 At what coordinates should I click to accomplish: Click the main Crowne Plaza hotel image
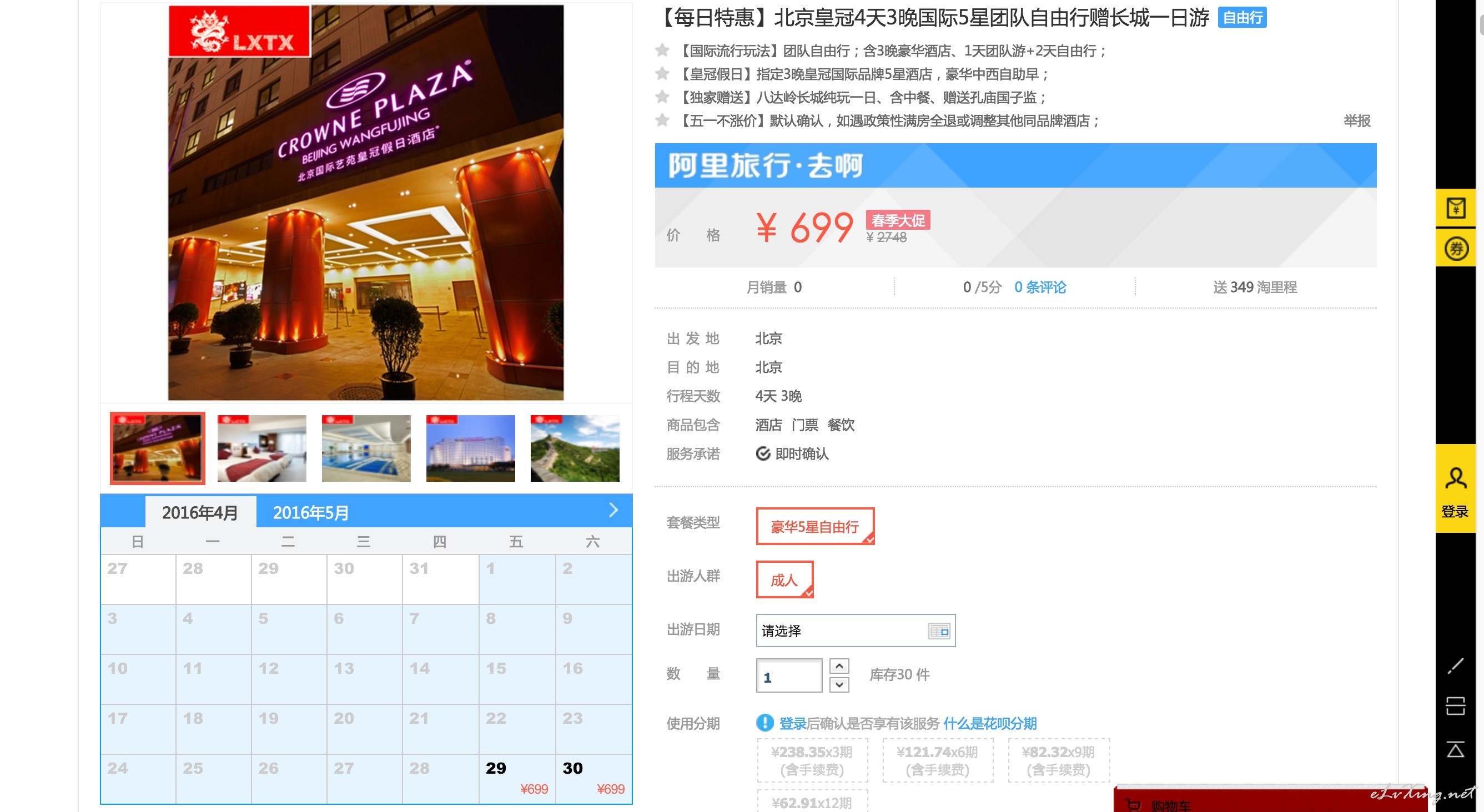coord(366,203)
